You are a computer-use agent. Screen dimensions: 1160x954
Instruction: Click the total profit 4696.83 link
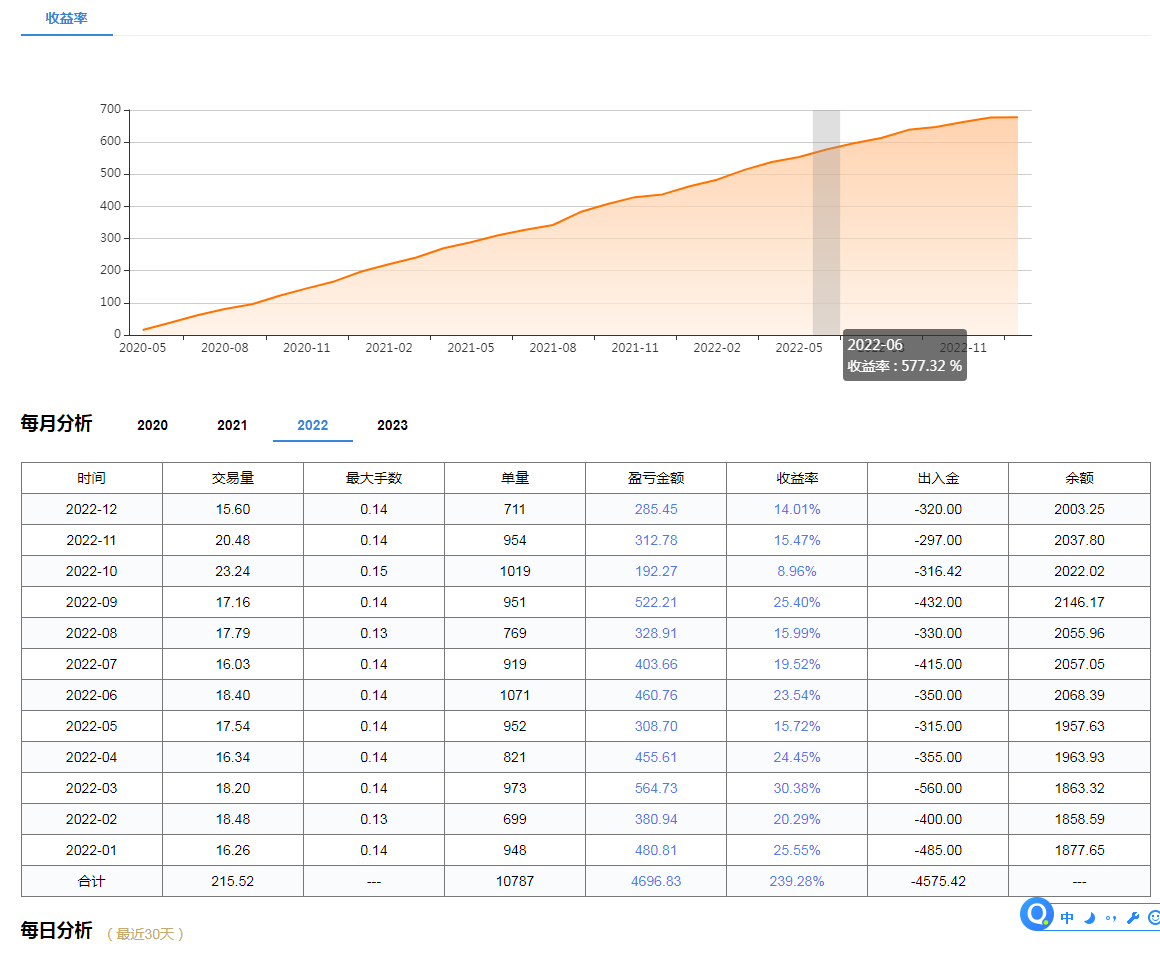click(x=656, y=881)
